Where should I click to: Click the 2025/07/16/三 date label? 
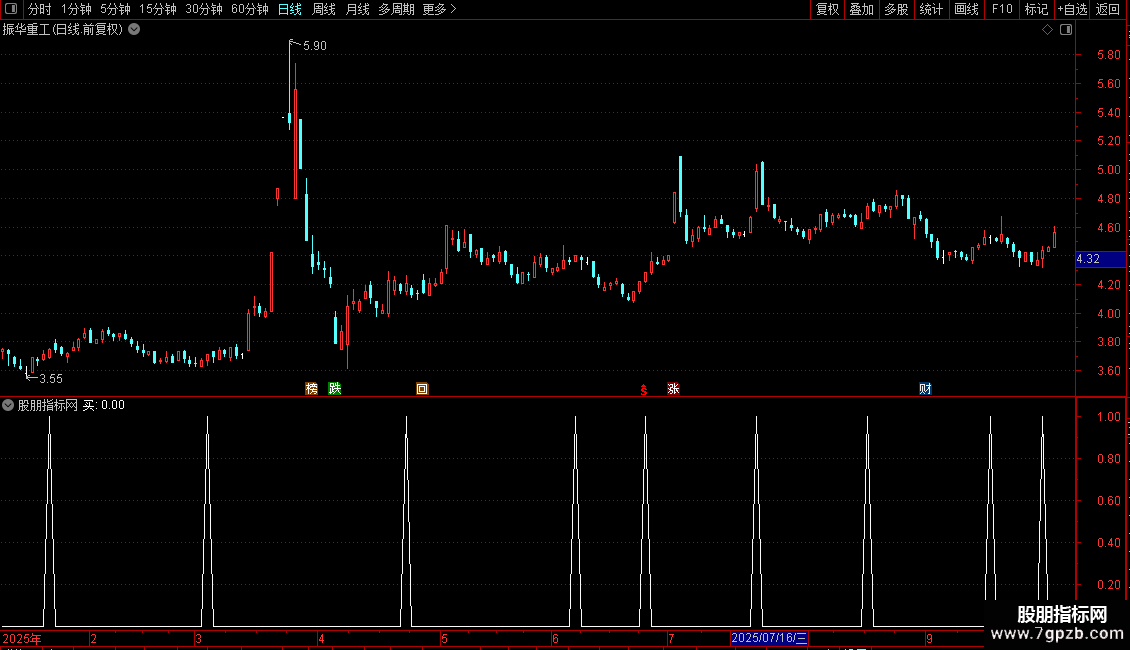point(769,638)
